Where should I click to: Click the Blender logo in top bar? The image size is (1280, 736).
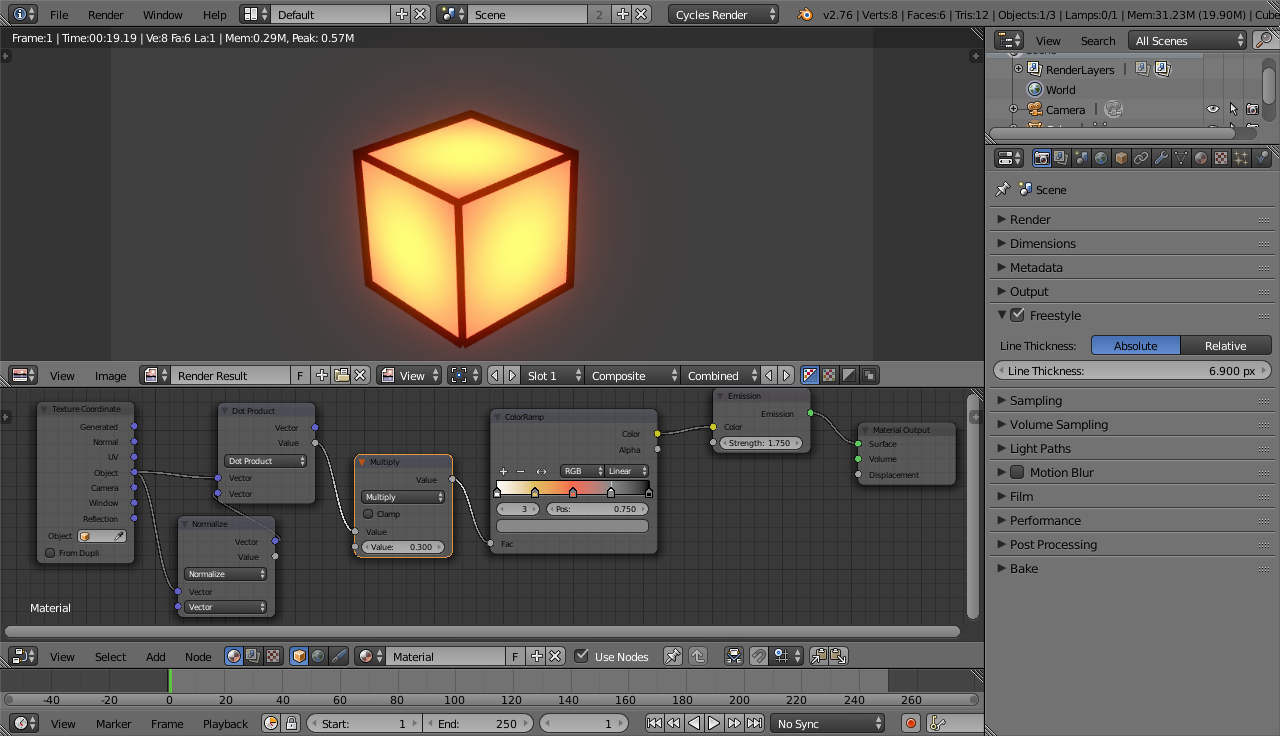(x=805, y=14)
